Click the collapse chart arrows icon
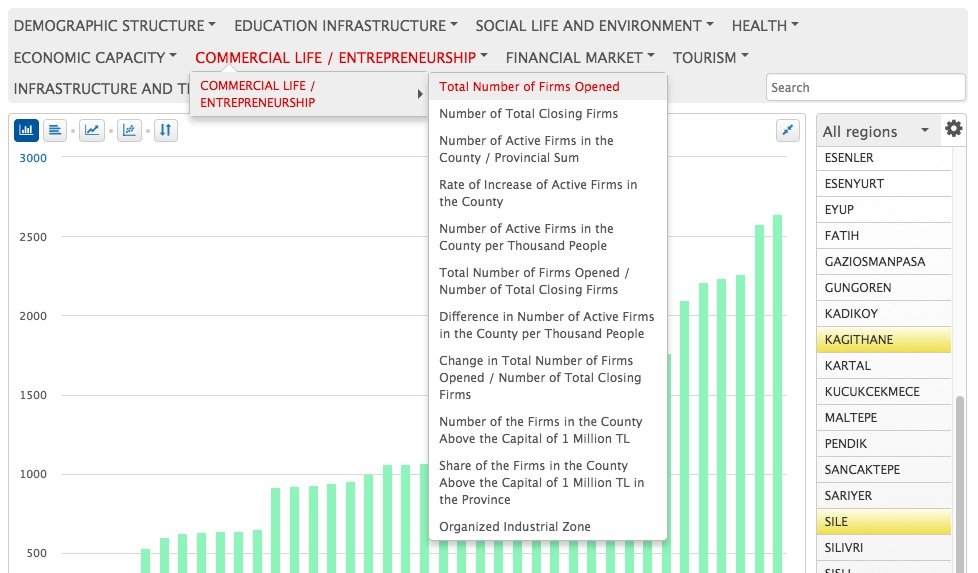 click(788, 130)
